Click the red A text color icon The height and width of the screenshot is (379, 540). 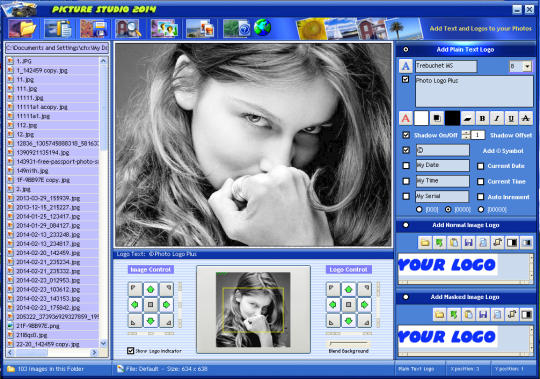point(406,118)
